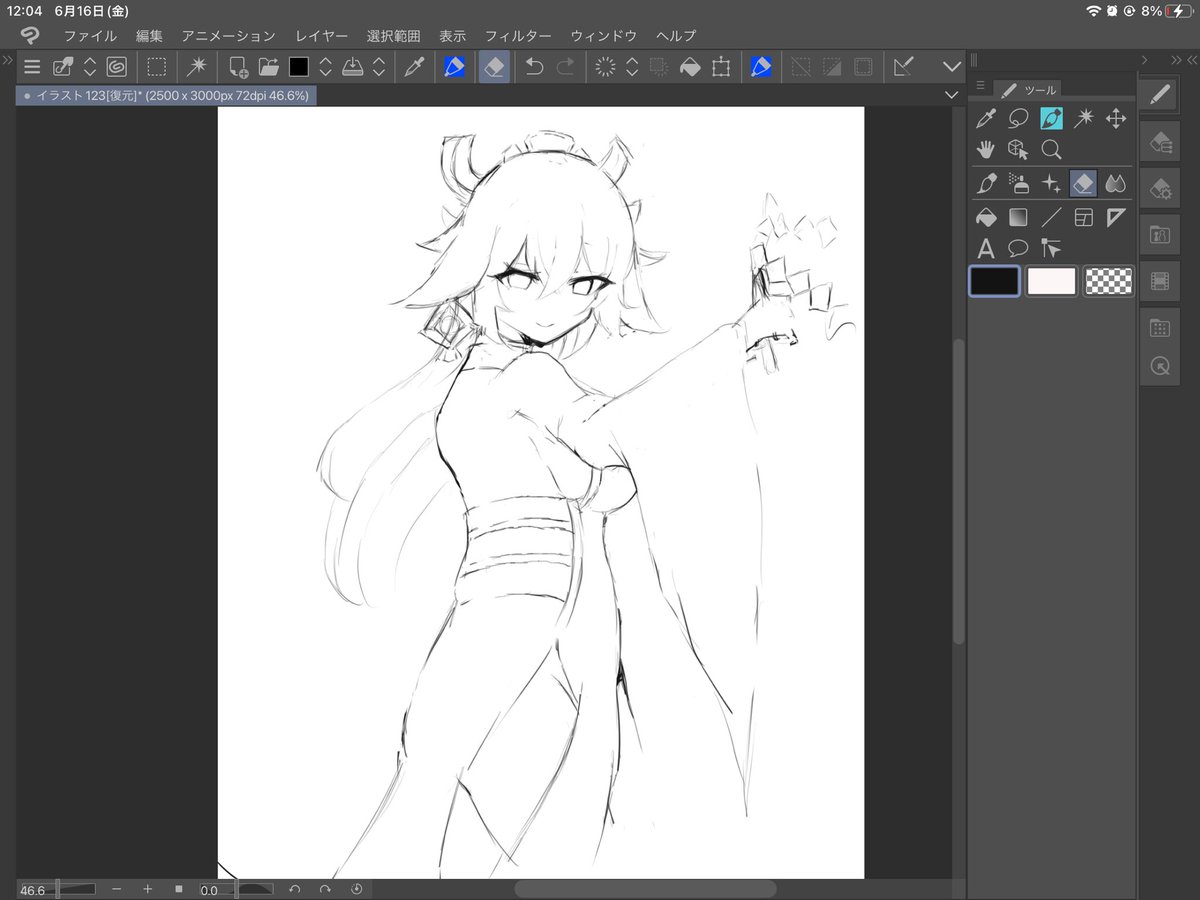Image resolution: width=1200 pixels, height=900 pixels.
Task: Select the Text tool
Action: point(986,248)
